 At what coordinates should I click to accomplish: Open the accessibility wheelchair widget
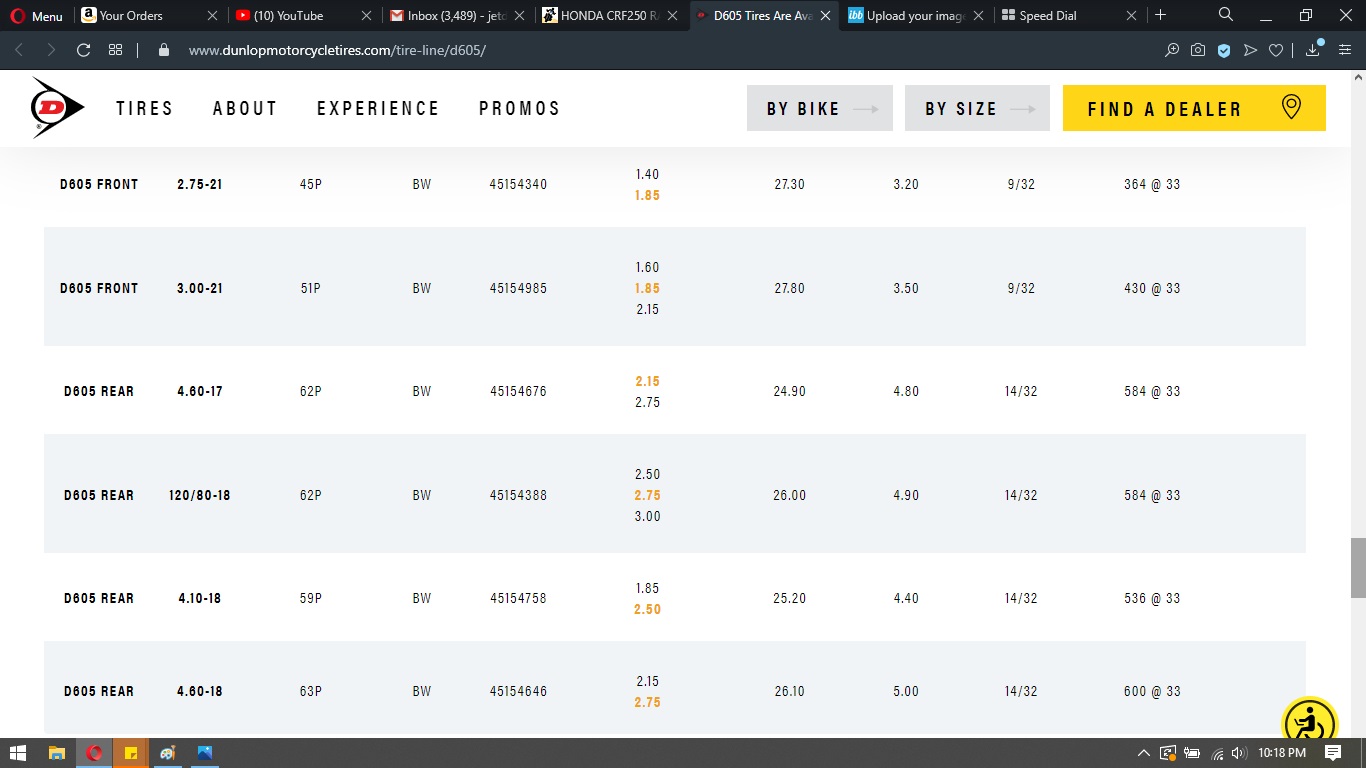1310,724
